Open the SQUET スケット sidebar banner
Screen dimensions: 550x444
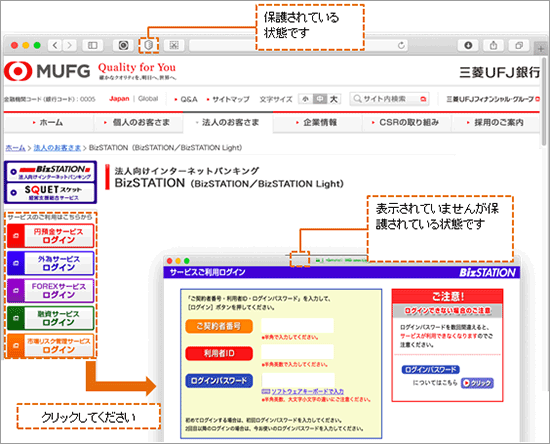pyautogui.click(x=51, y=193)
